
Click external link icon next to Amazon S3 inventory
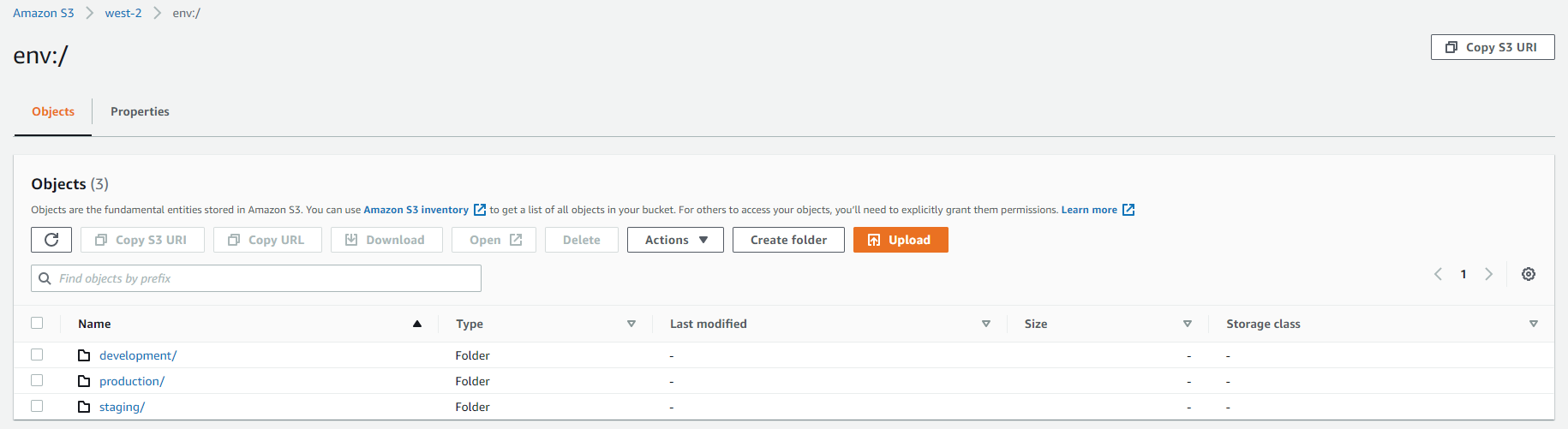480,210
